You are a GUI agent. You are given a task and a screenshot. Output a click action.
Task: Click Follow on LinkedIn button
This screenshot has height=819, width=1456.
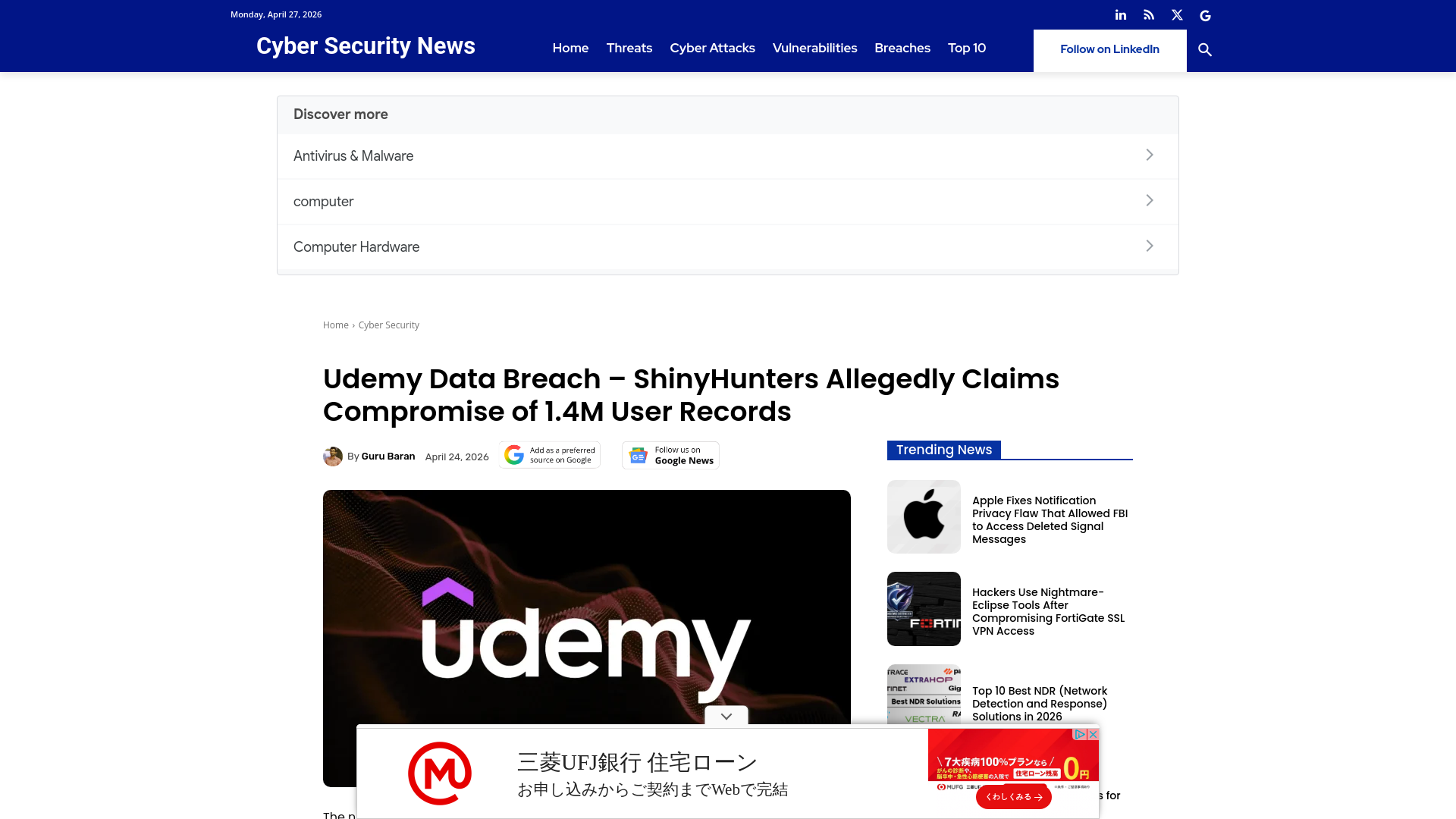1109,50
